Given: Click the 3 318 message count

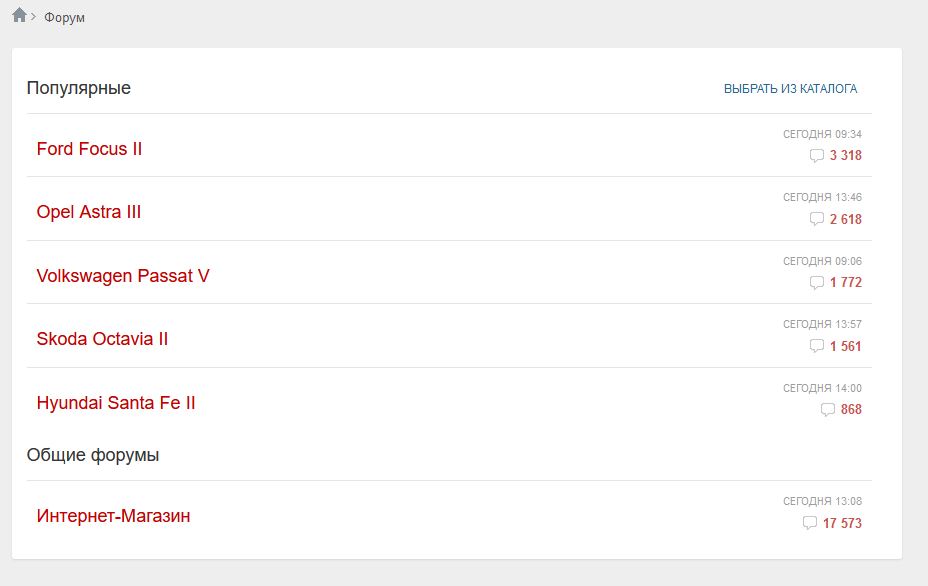Looking at the screenshot, I should point(845,156).
